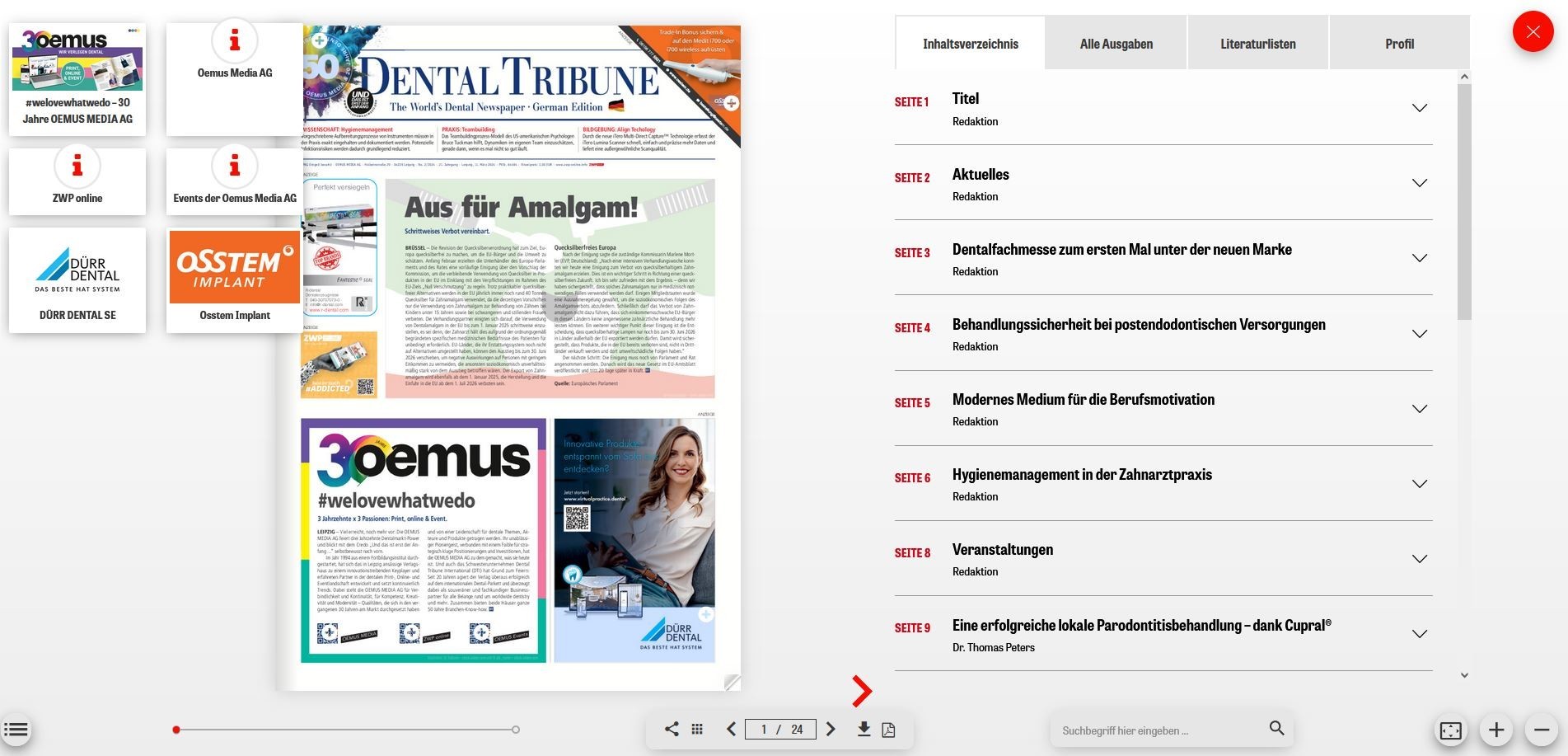
Task: Click the 'Aus für Amalgam!' article on the page
Action: click(x=550, y=289)
